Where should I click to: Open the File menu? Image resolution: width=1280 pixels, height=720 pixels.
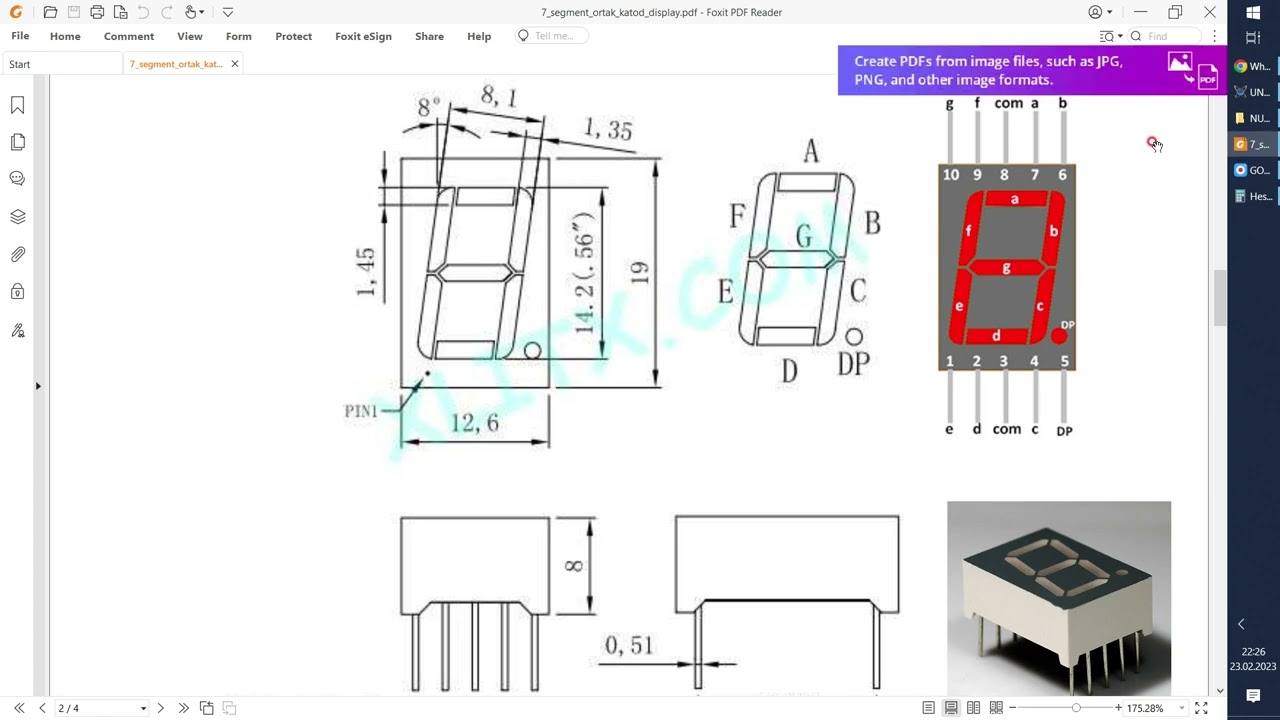click(x=20, y=36)
